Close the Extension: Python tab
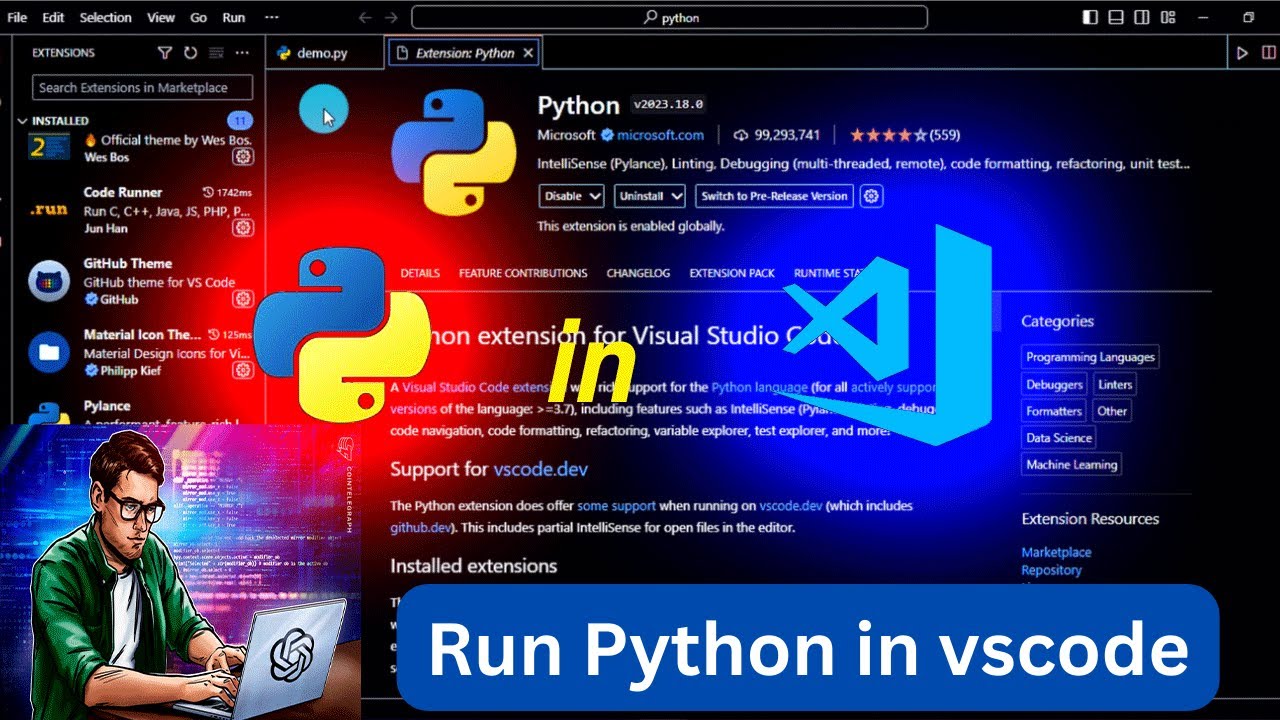The height and width of the screenshot is (720, 1280). [x=528, y=53]
